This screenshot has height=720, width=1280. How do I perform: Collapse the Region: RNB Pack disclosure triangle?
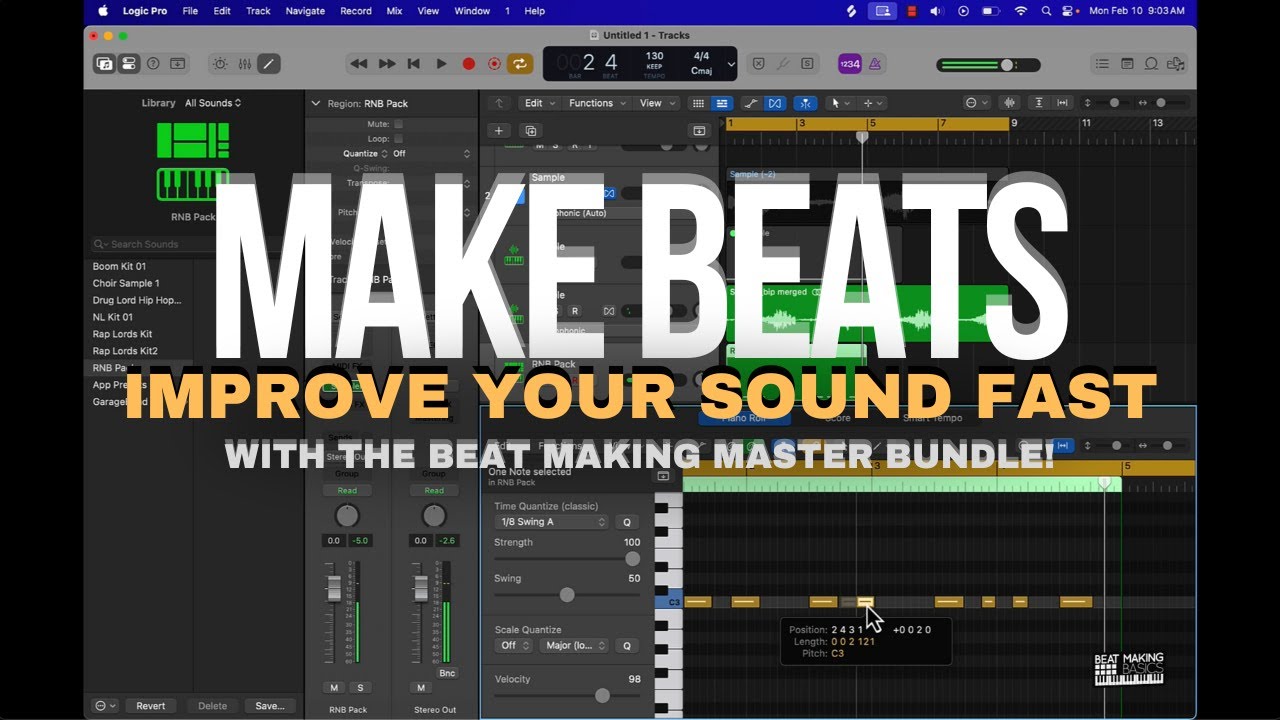tap(316, 103)
